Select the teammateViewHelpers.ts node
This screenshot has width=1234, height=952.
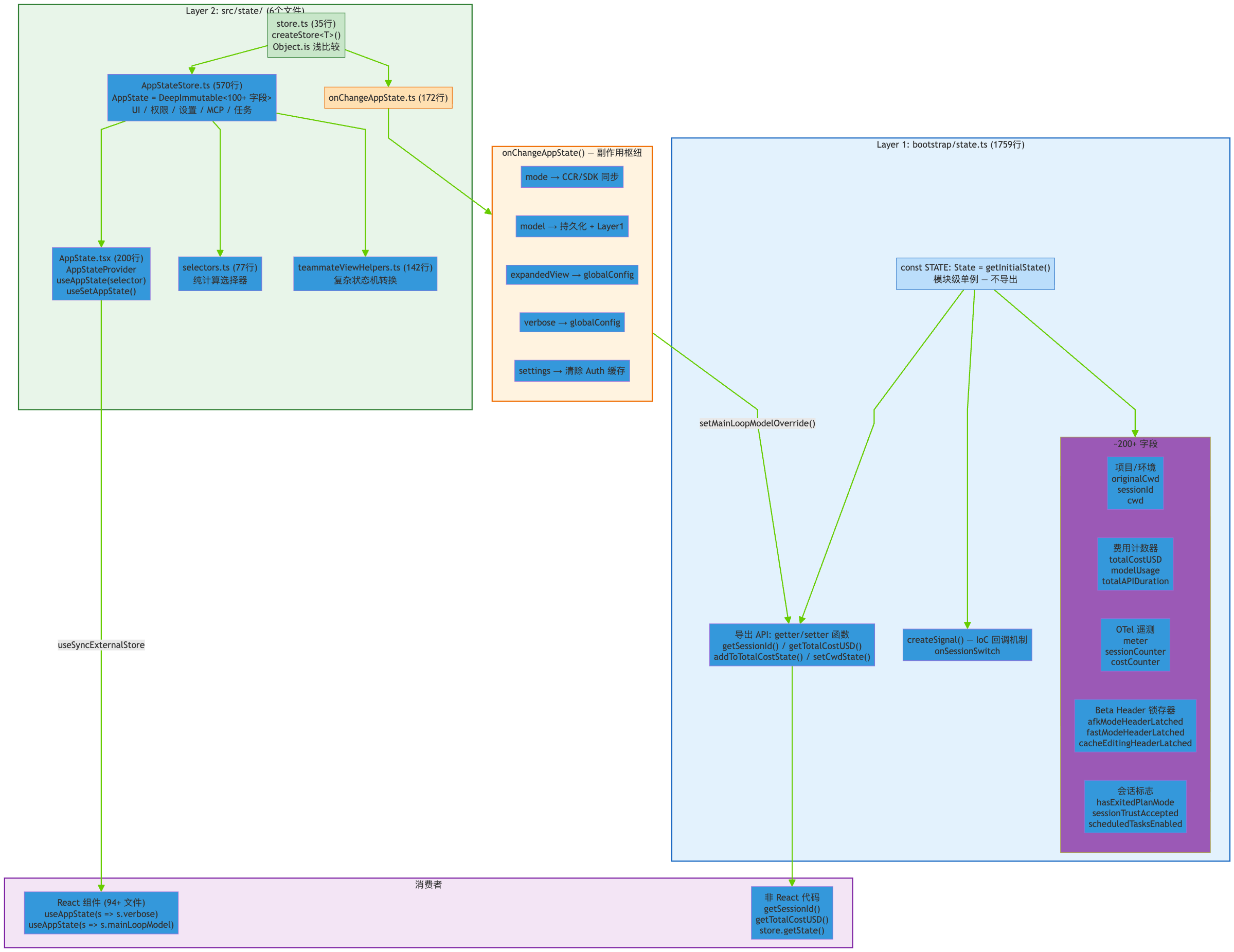tap(365, 274)
